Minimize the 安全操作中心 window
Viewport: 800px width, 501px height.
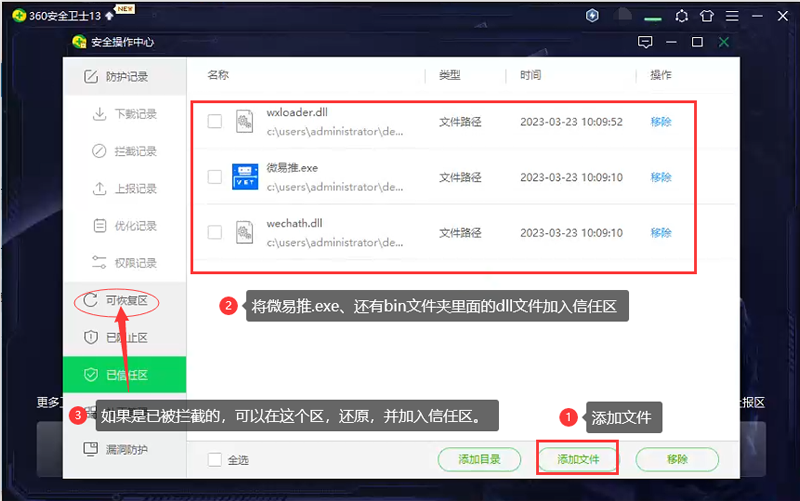click(671, 42)
